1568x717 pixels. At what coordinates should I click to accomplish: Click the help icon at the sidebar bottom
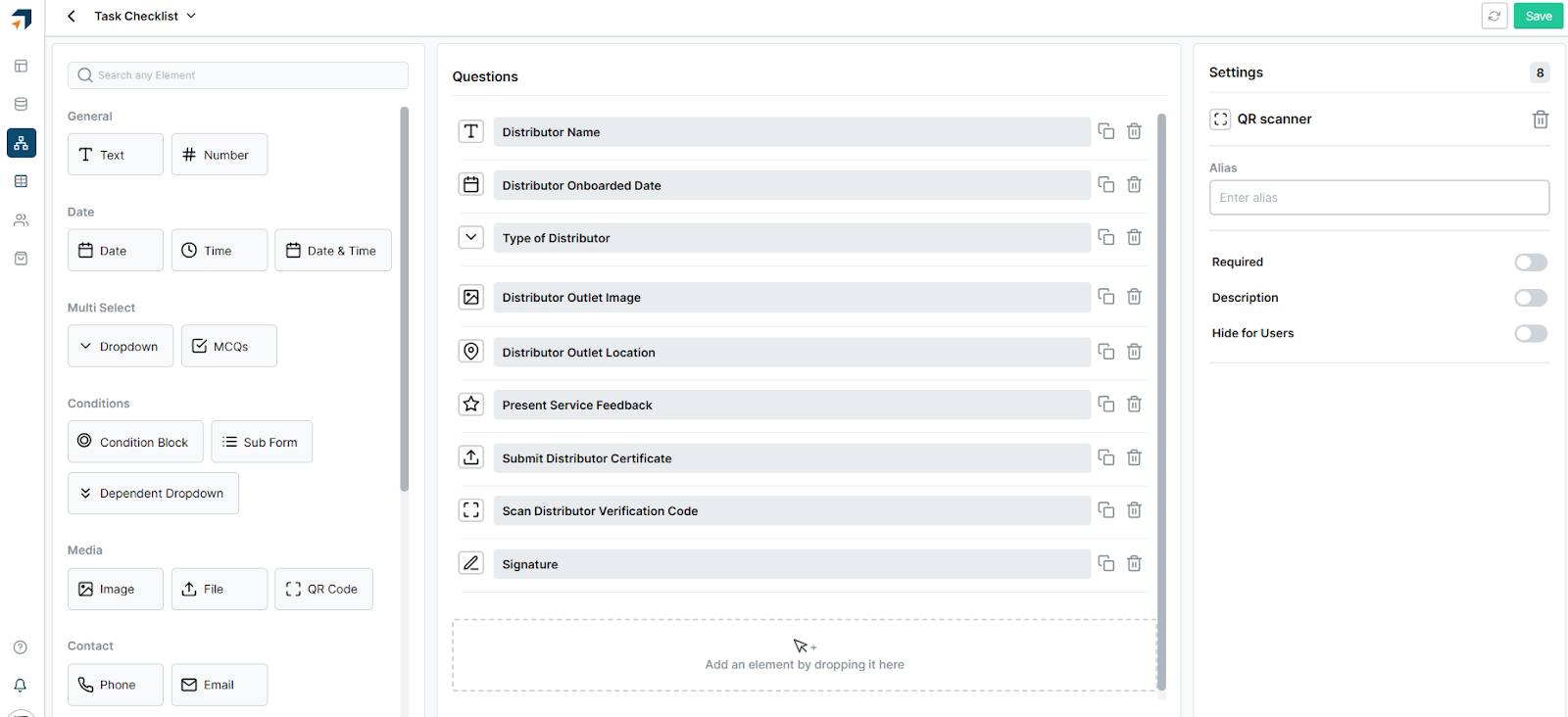(x=21, y=646)
